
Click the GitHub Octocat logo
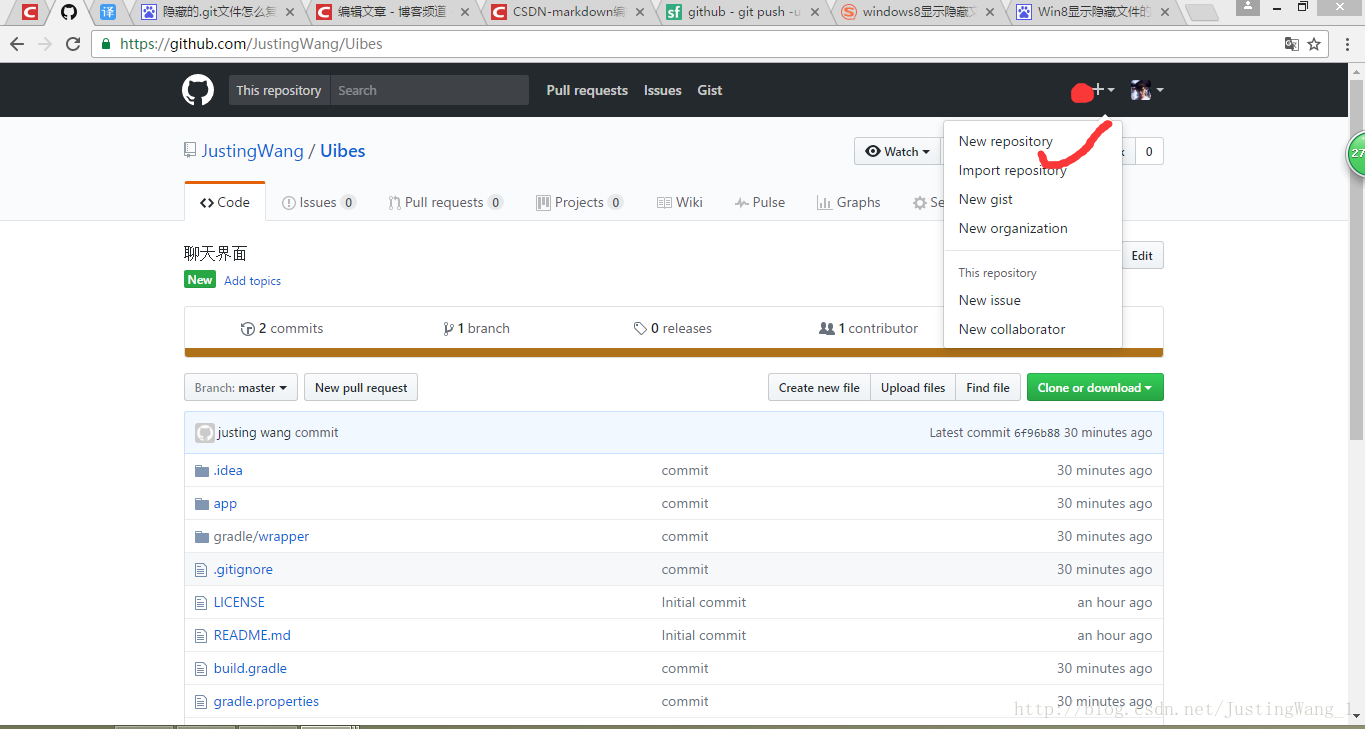pyautogui.click(x=198, y=90)
